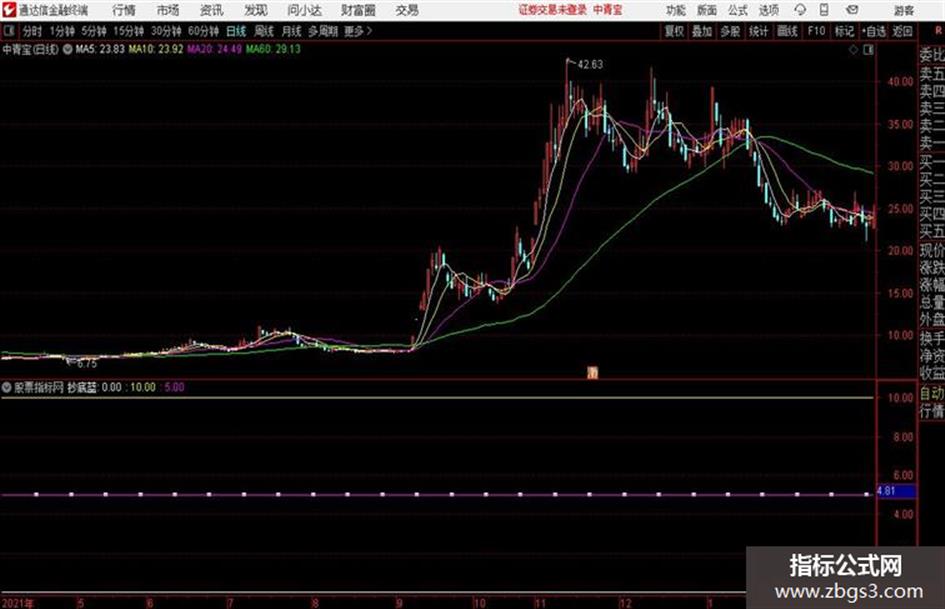Click the 叠加 overlay button

pyautogui.click(x=702, y=31)
